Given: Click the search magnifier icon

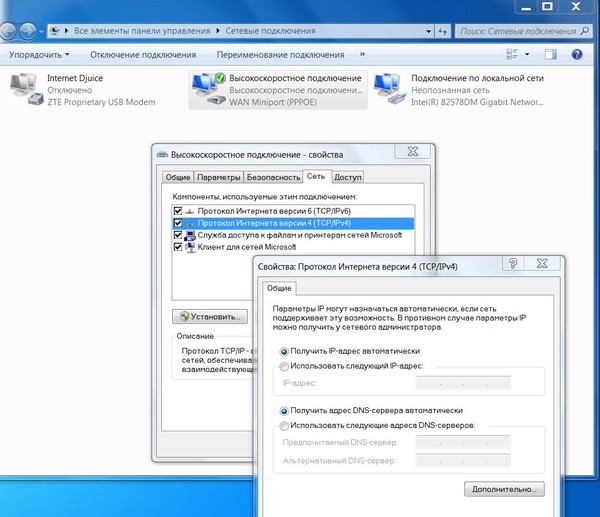Looking at the screenshot, I should (x=585, y=31).
